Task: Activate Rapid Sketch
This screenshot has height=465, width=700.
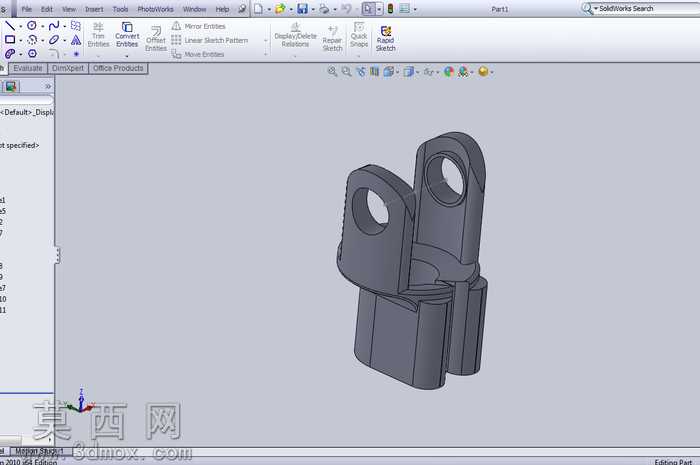Action: (386, 38)
